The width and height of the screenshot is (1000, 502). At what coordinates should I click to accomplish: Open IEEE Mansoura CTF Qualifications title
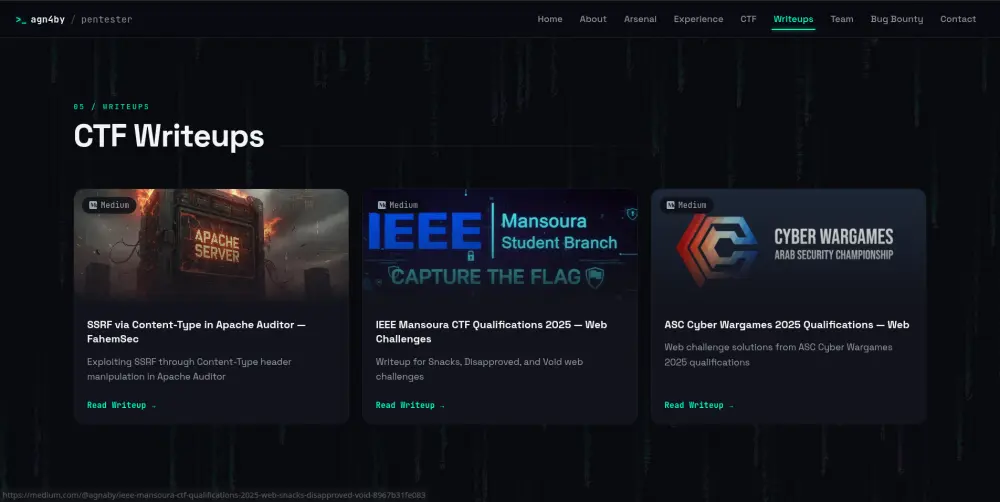(491, 332)
